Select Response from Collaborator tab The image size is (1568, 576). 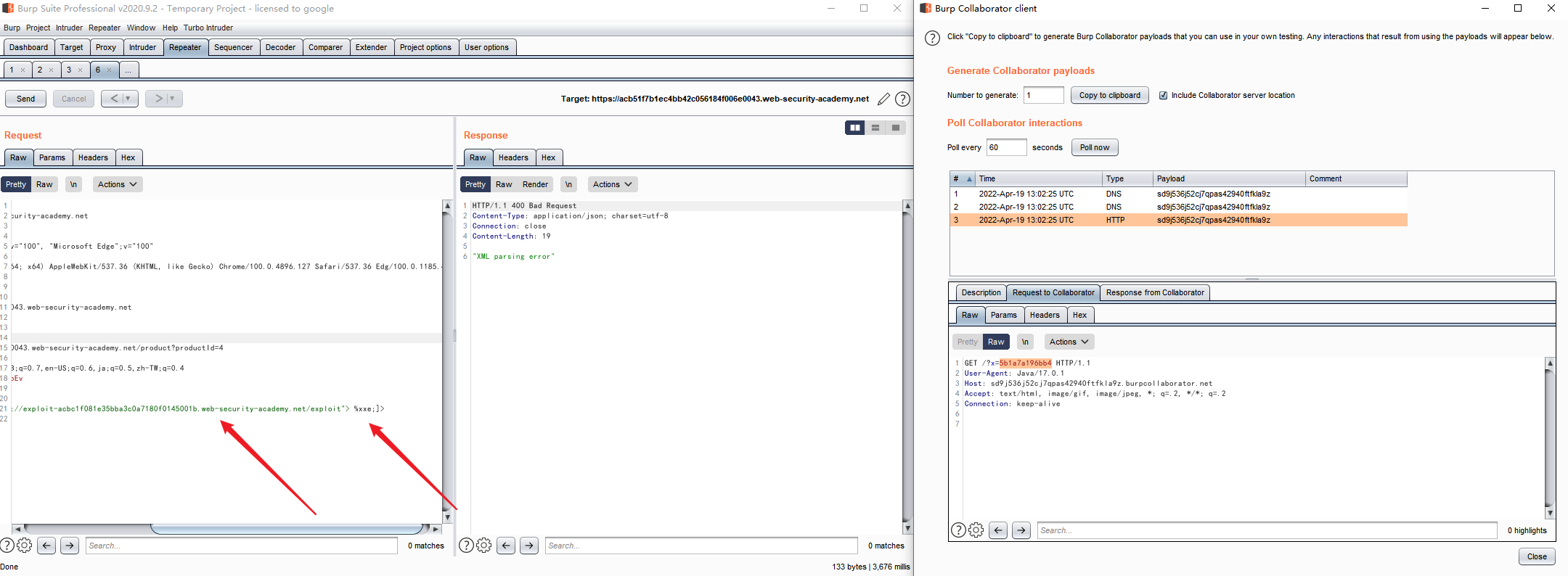1154,292
